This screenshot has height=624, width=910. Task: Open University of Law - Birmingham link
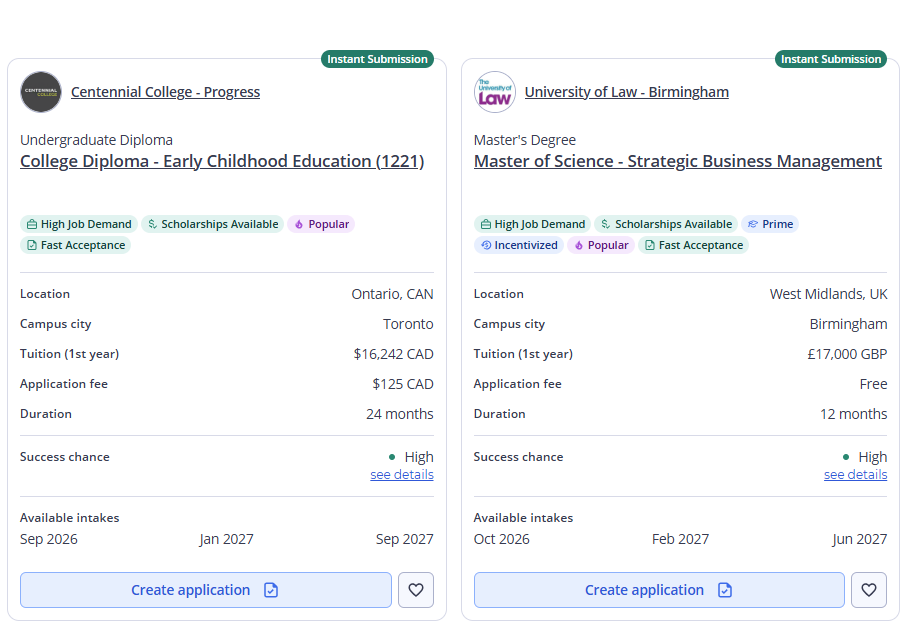coord(627,92)
